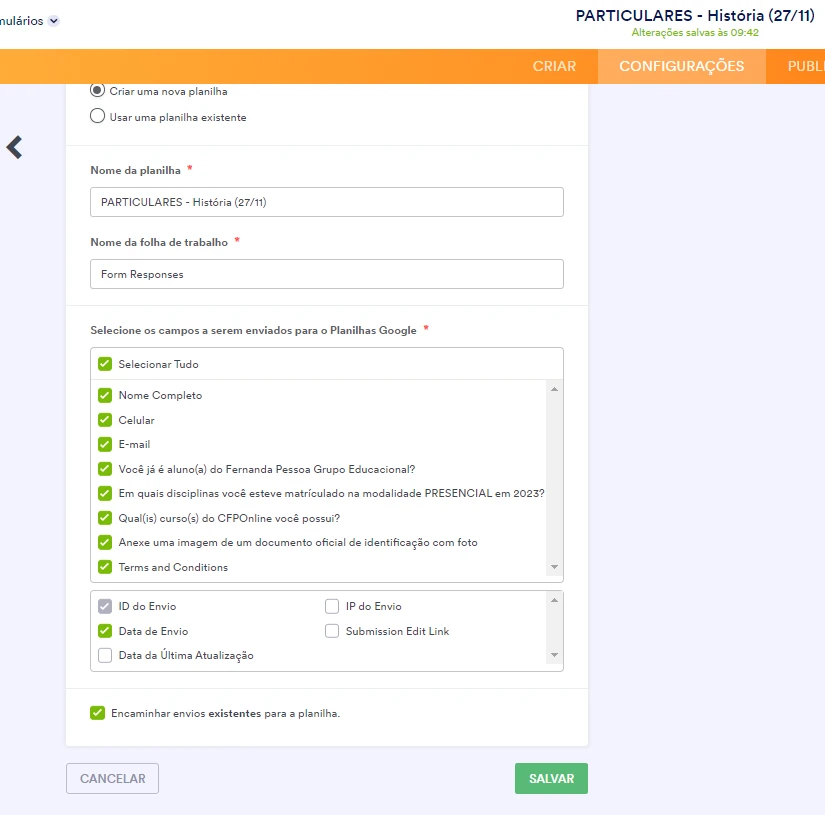Disable the Celular field
The height and width of the screenshot is (815, 825).
point(104,420)
